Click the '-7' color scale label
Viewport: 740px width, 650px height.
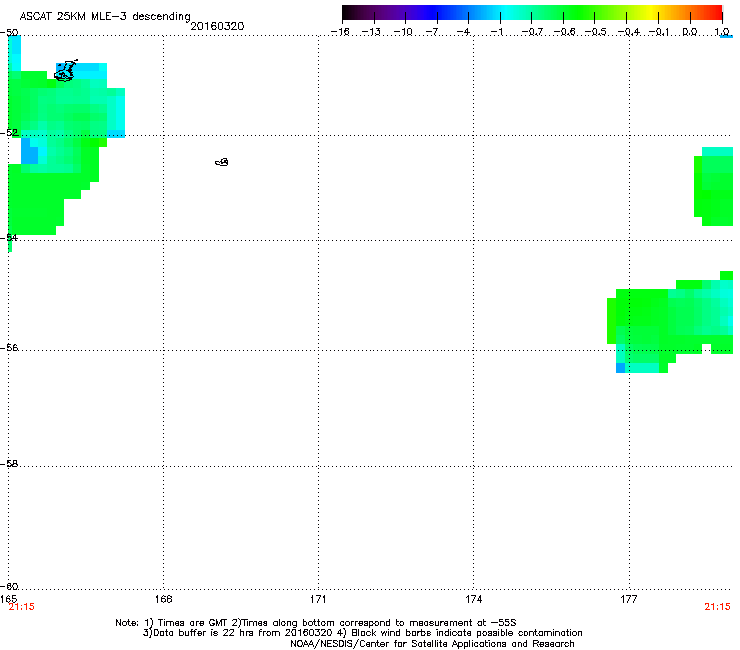click(434, 32)
